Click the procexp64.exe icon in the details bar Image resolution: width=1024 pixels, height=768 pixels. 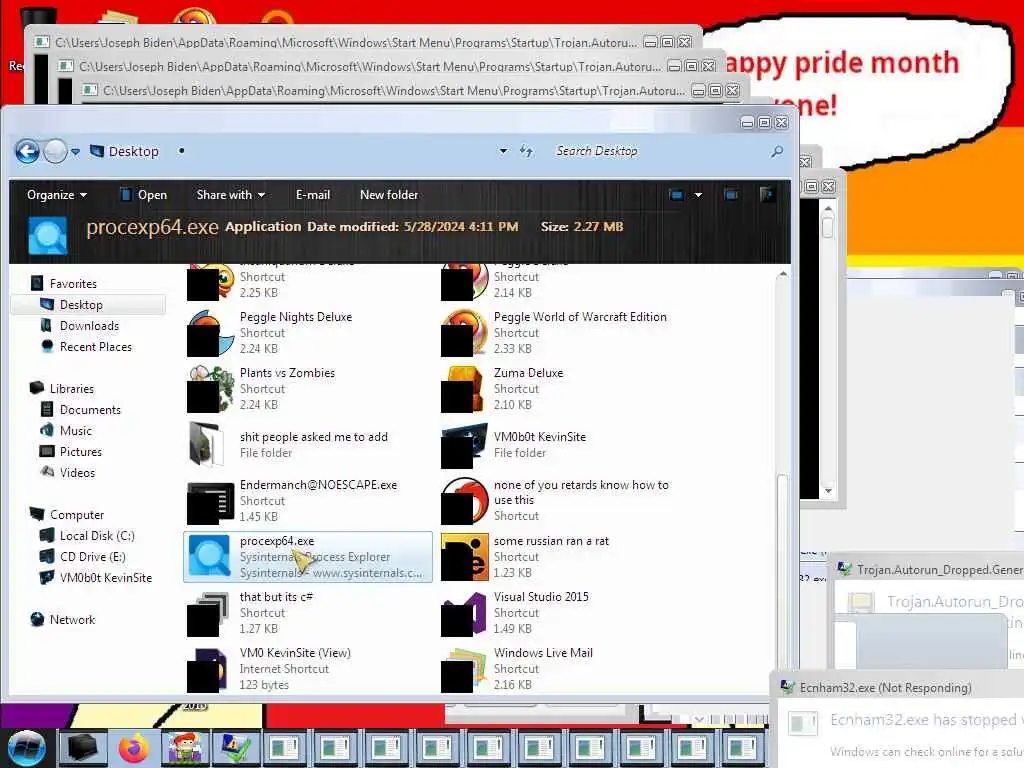click(x=48, y=235)
